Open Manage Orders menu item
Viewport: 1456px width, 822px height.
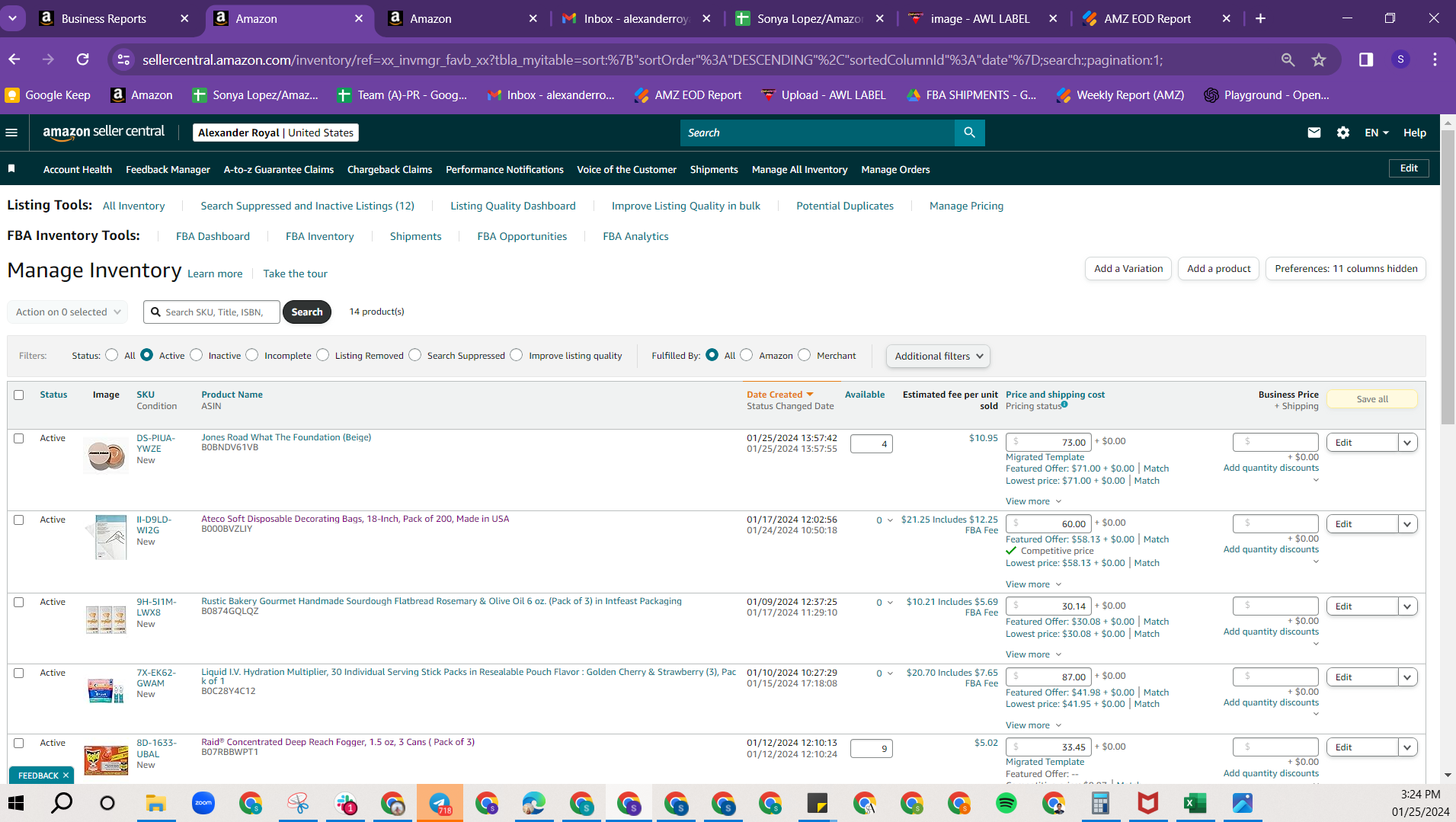pyautogui.click(x=895, y=169)
